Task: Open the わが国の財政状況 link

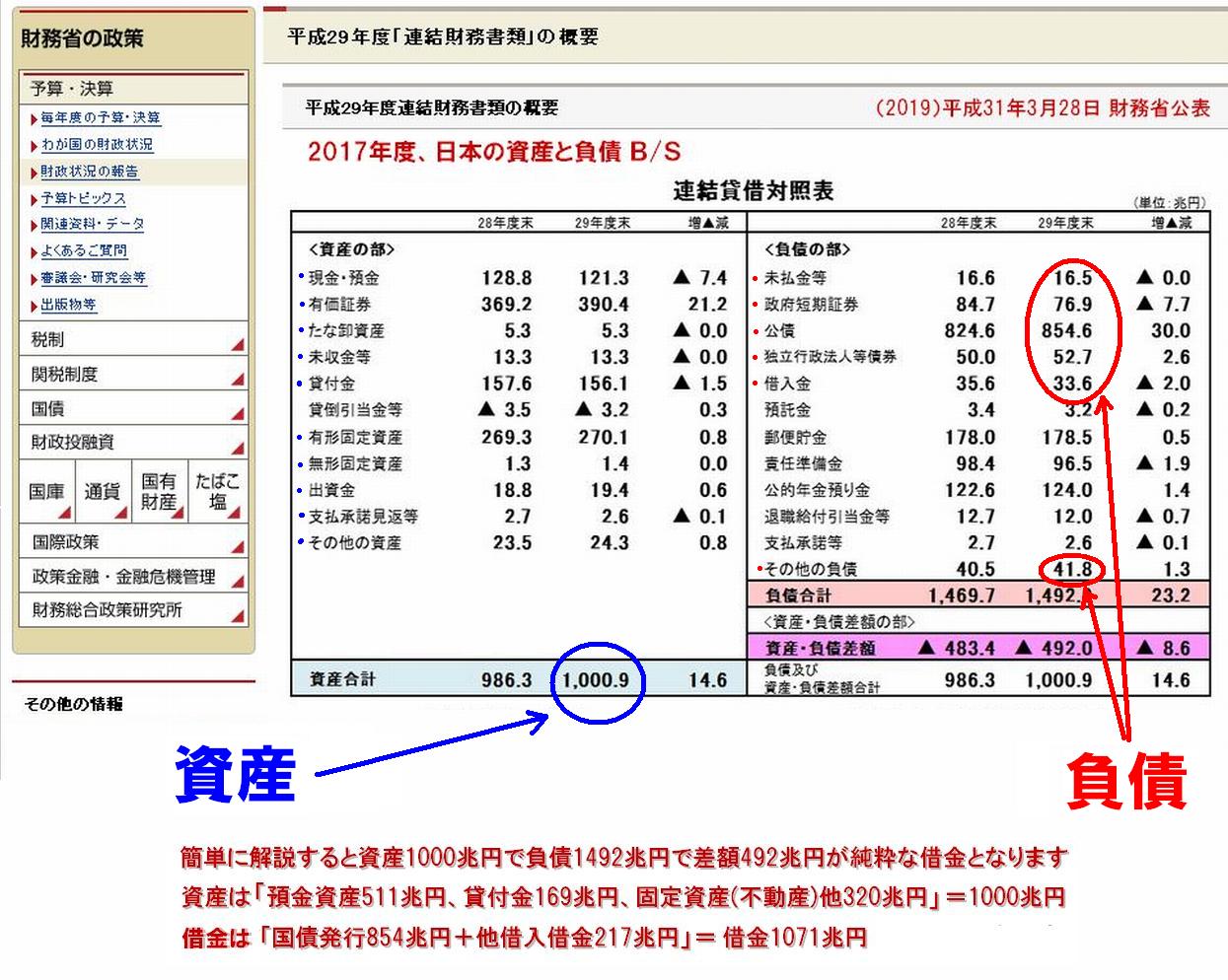Action: click(x=97, y=145)
